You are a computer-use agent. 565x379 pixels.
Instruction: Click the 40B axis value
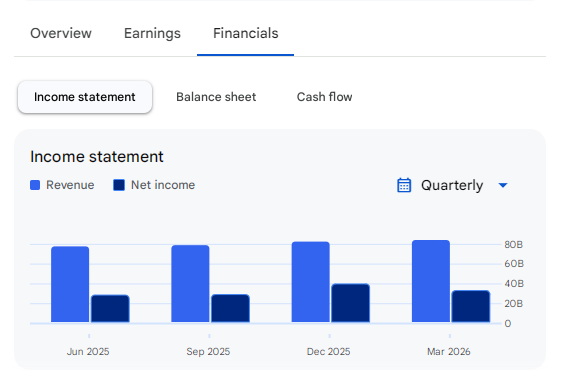click(514, 284)
